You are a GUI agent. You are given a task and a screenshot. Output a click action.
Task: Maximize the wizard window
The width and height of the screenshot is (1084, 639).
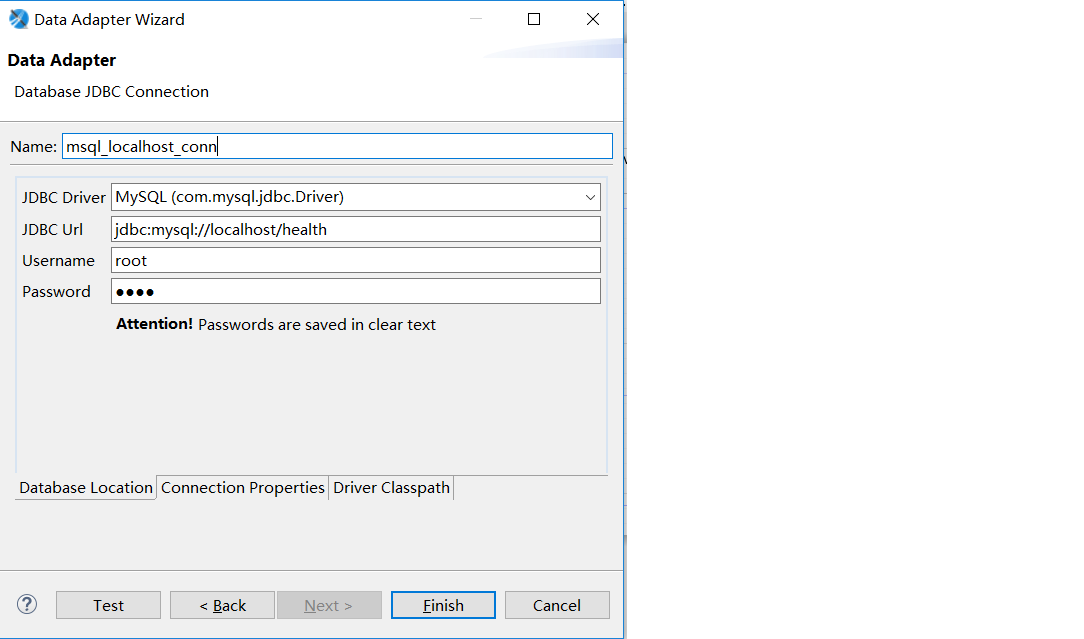[x=534, y=19]
